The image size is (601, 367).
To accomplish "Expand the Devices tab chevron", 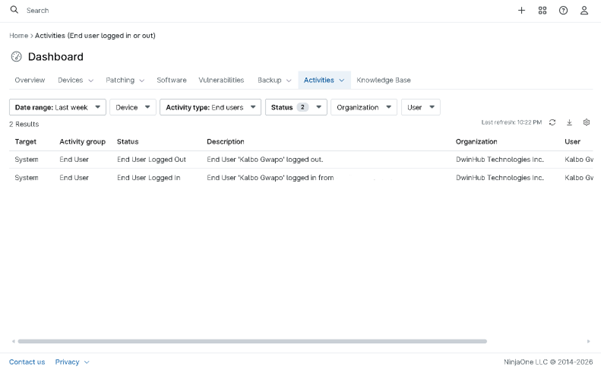I will coord(91,81).
